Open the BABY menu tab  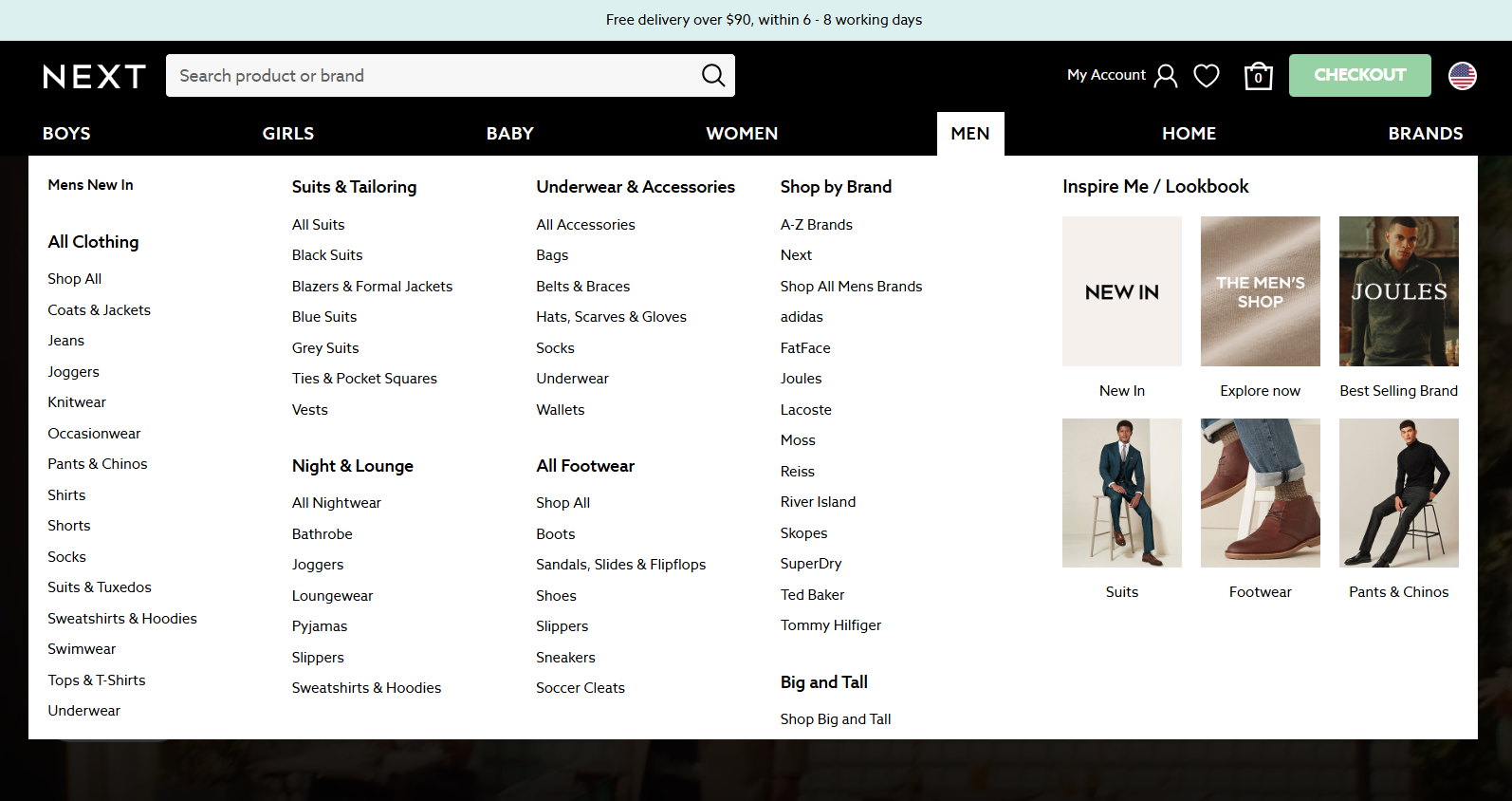[x=510, y=134]
